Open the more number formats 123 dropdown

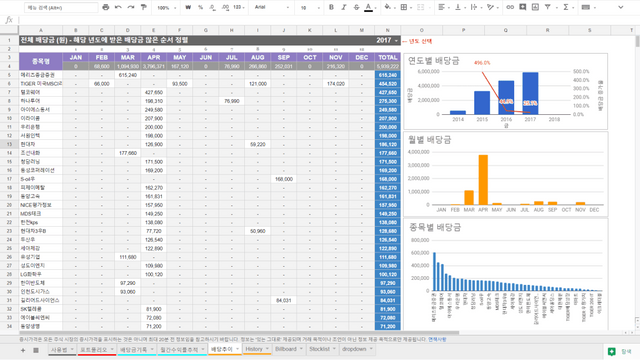tap(239, 7)
